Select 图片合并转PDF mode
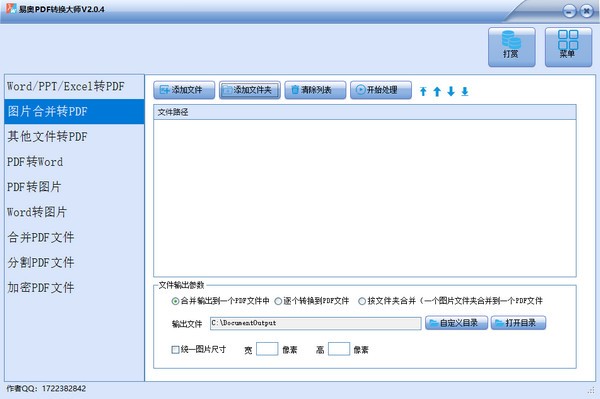The image size is (600, 399). point(74,111)
